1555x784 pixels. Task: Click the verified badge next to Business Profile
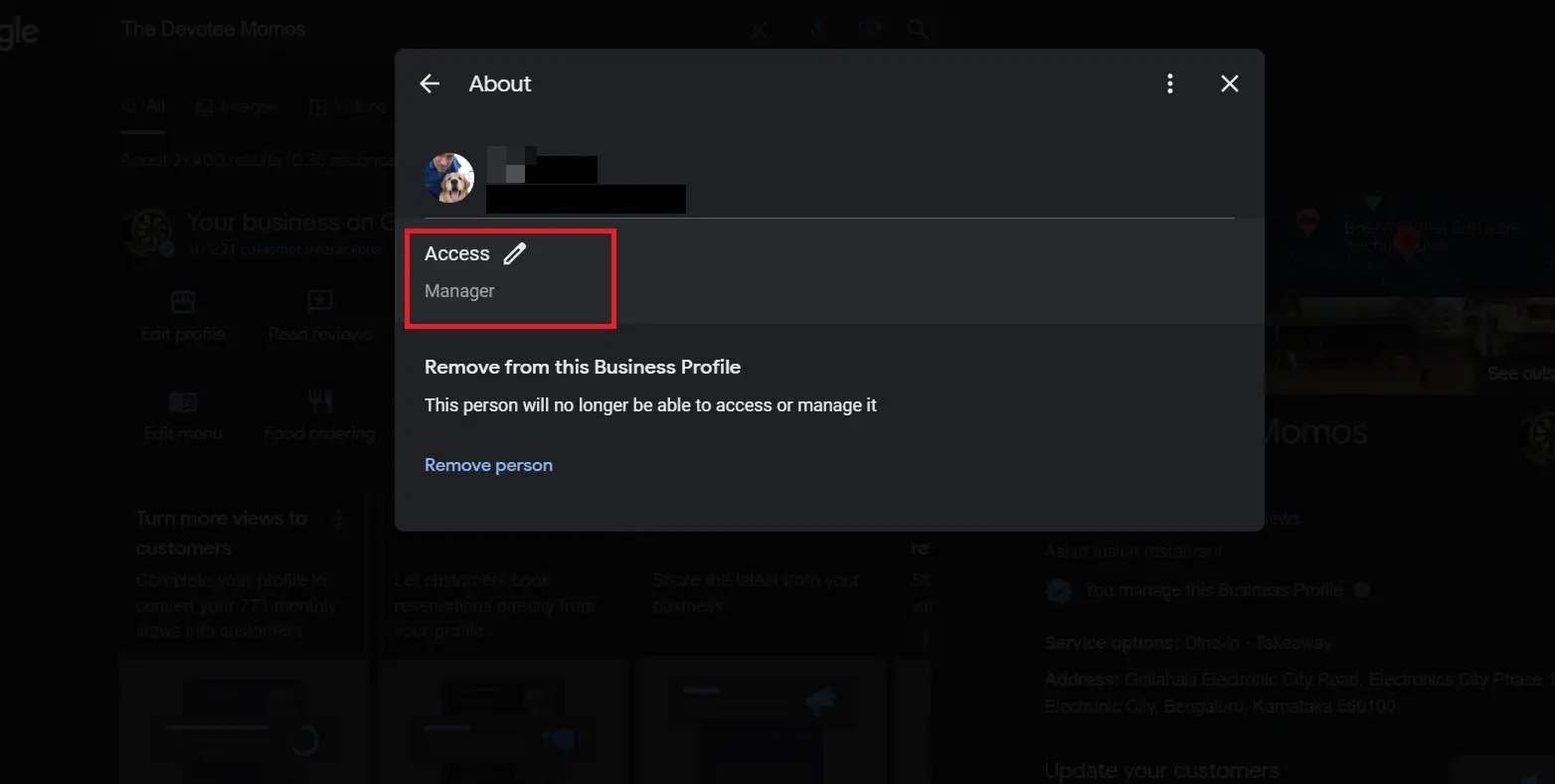click(x=1058, y=590)
